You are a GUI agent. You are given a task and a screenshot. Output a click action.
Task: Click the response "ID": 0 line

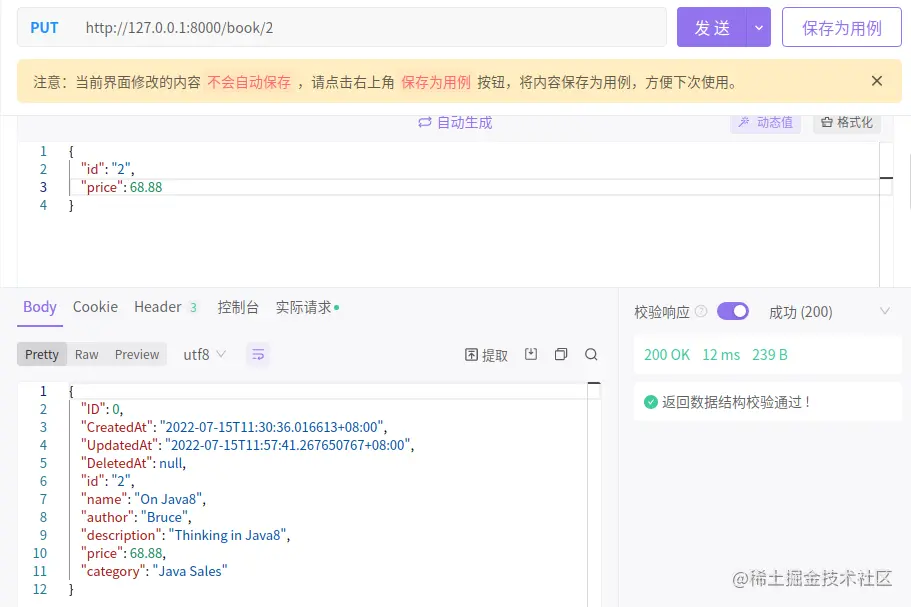click(102, 409)
